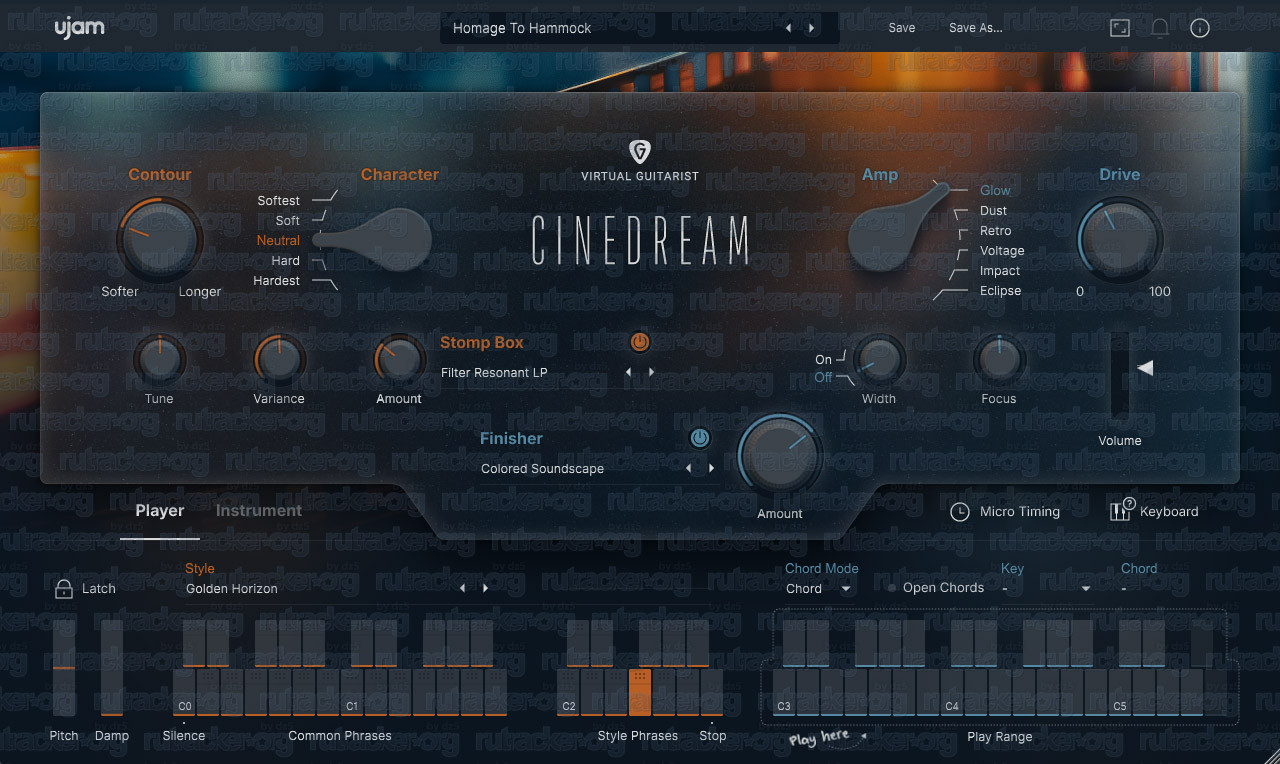The height and width of the screenshot is (764, 1280).
Task: Show the Keyboard help icon
Action: pos(1120,510)
